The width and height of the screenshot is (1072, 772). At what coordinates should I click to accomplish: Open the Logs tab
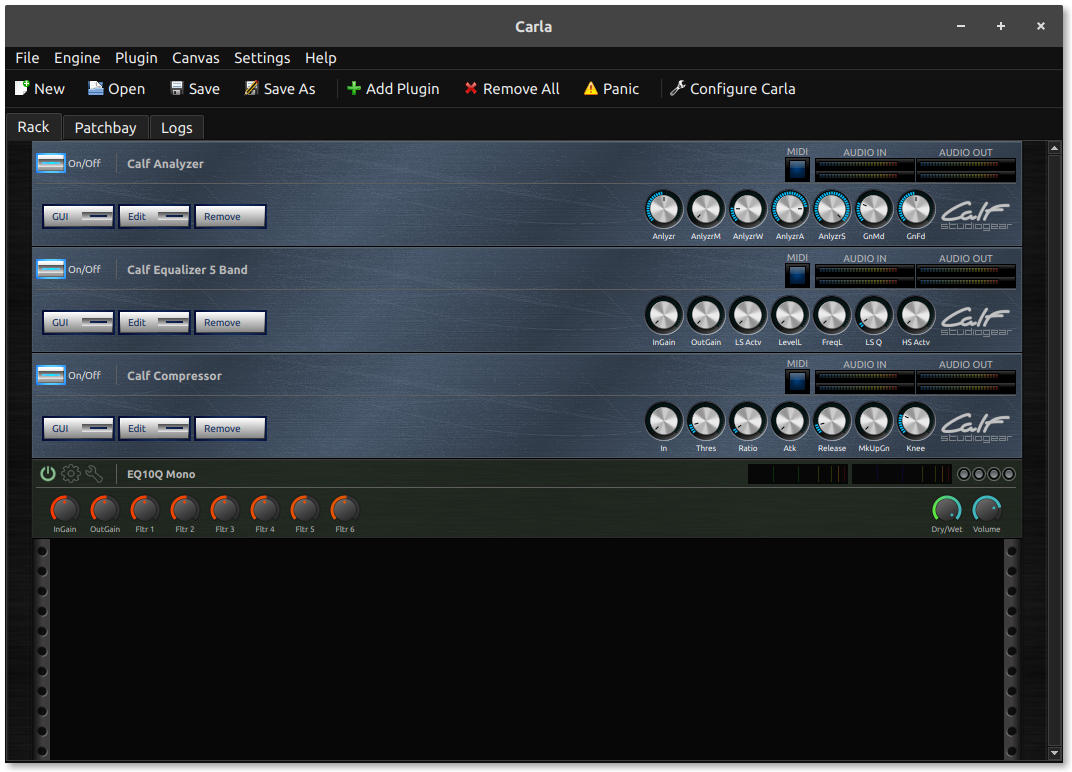pos(177,128)
